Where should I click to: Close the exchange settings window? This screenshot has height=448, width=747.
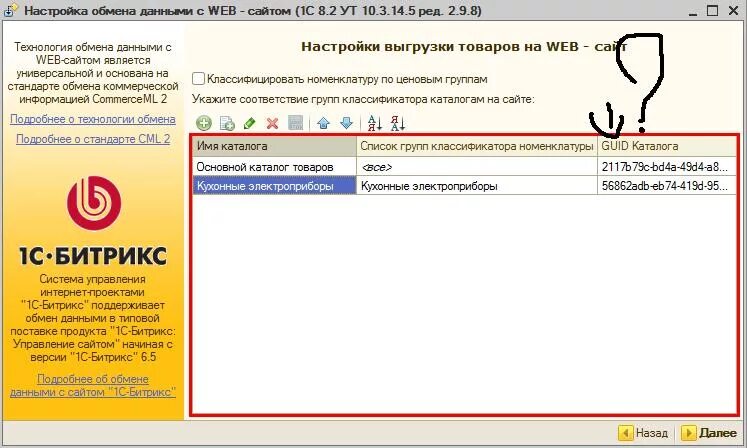click(x=734, y=10)
